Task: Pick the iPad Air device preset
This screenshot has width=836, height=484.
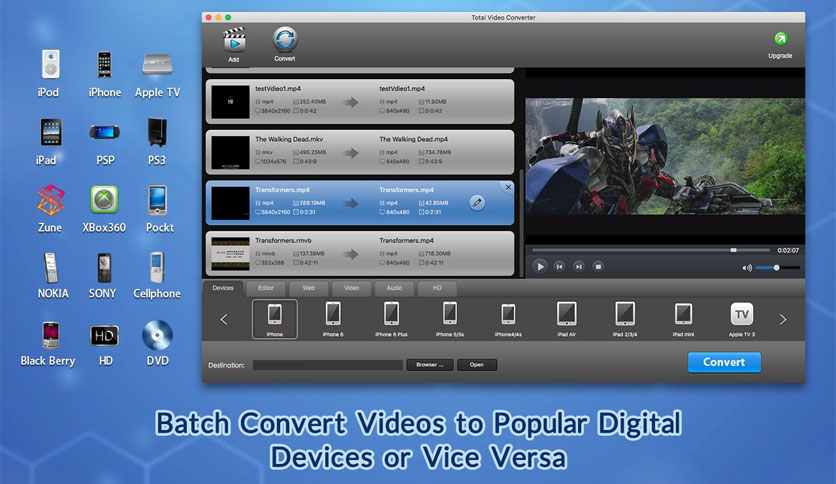Action: [x=566, y=319]
